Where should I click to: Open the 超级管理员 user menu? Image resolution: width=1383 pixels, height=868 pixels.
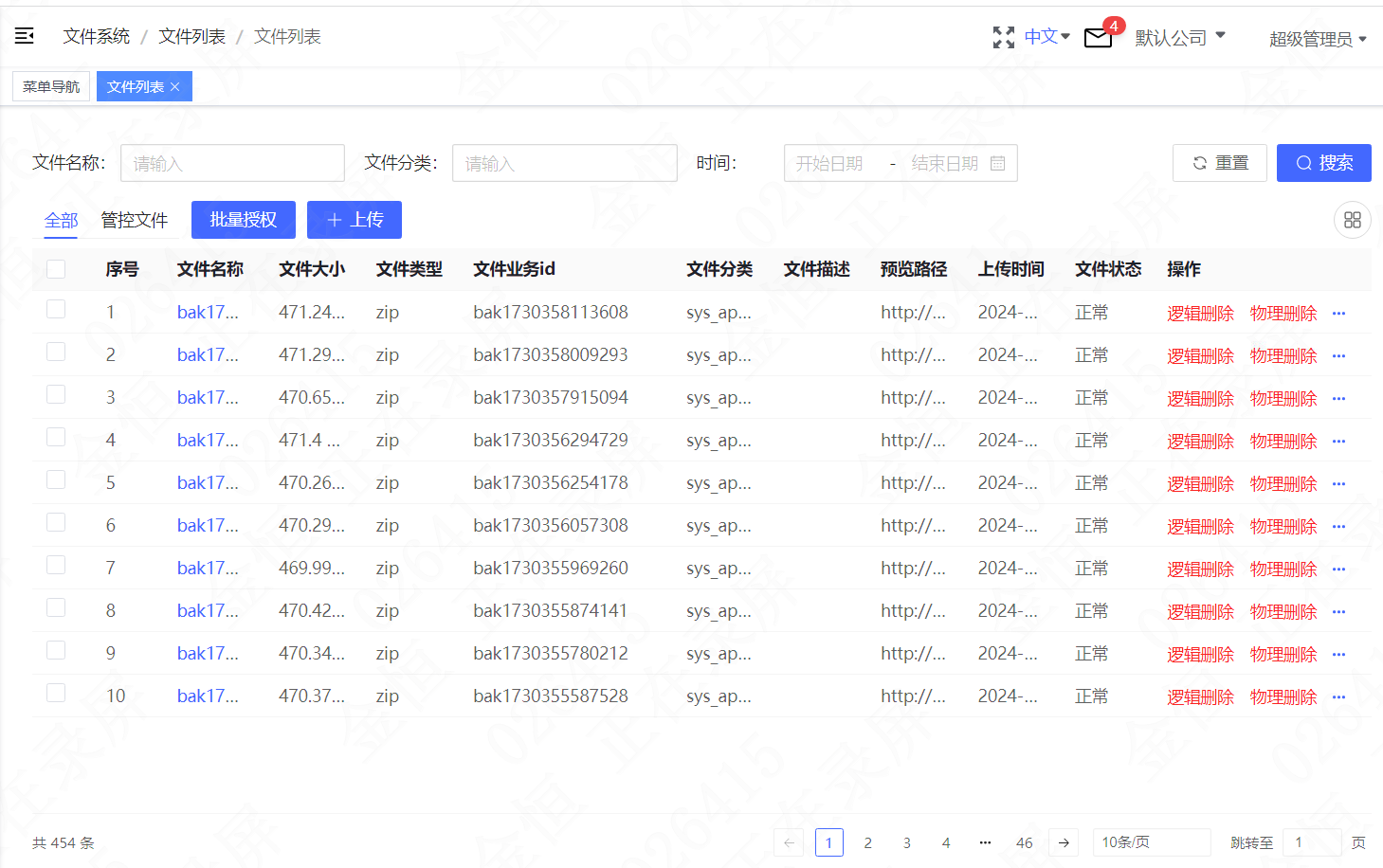point(1318,39)
